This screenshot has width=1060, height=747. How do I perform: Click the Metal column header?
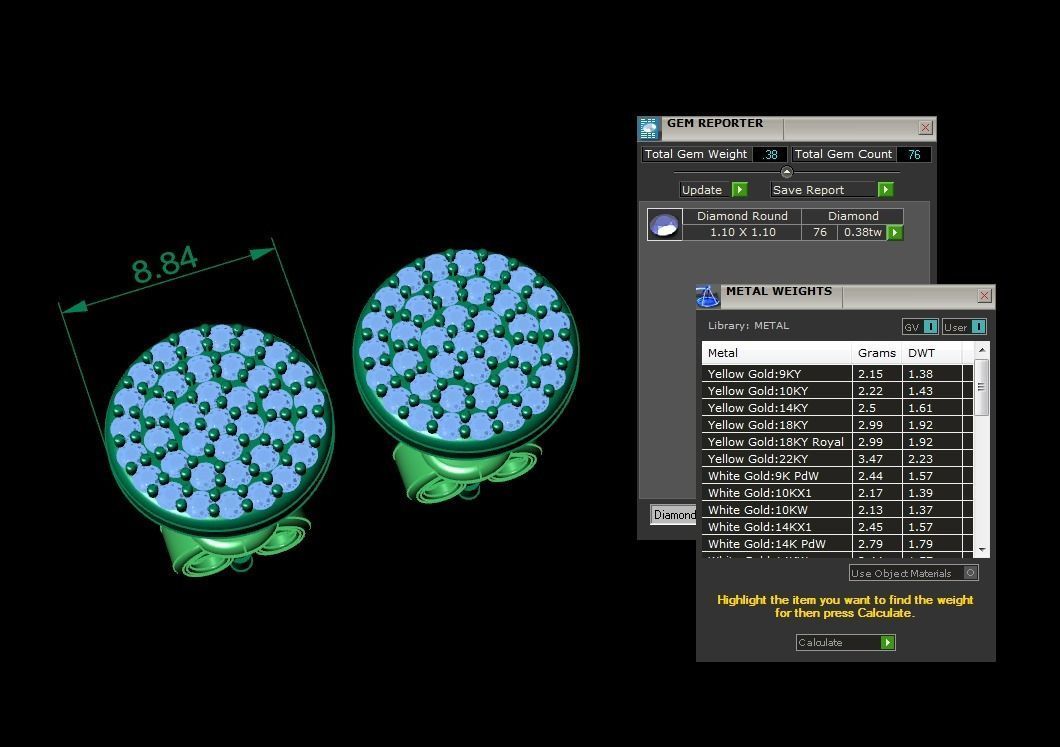pyautogui.click(x=777, y=353)
